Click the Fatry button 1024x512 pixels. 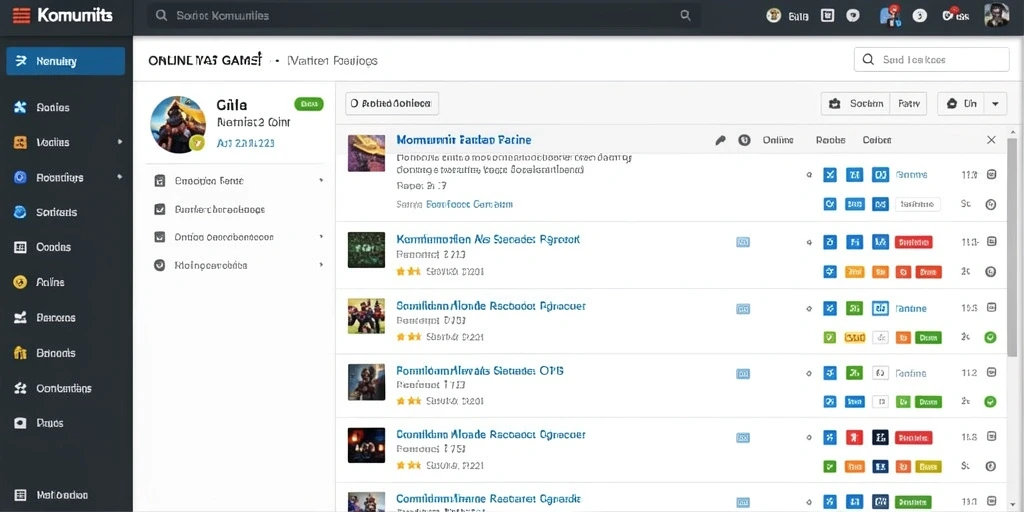(x=908, y=103)
